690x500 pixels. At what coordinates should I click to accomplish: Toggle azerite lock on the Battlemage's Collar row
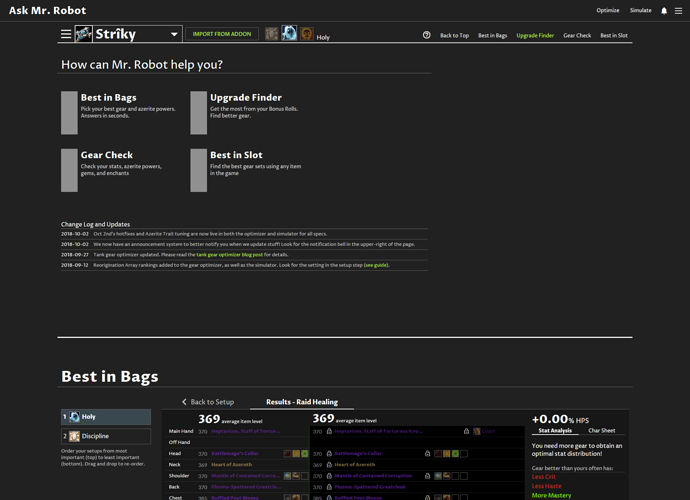[427, 454]
